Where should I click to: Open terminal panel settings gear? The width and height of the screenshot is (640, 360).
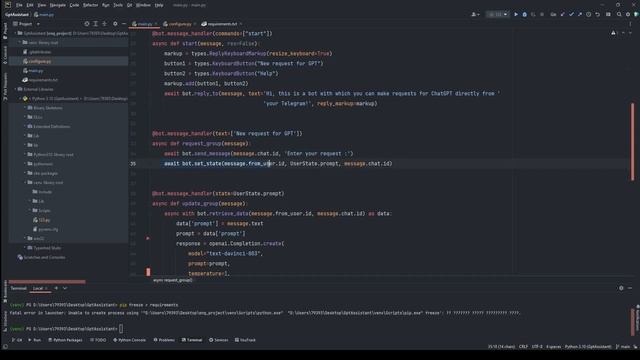(x=621, y=288)
